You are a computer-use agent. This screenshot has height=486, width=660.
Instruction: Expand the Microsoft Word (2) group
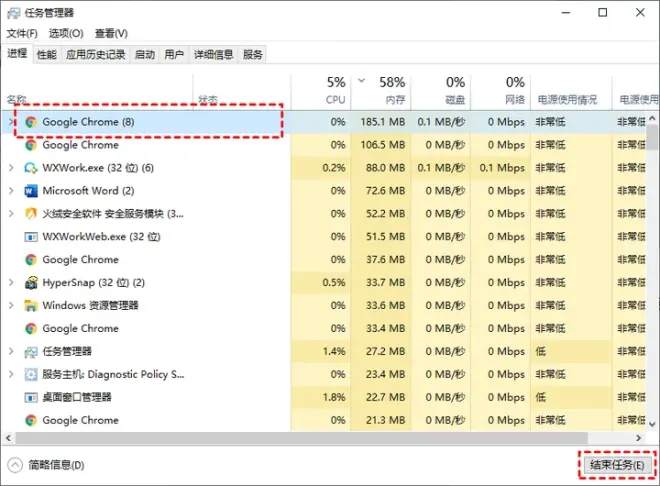point(11,191)
